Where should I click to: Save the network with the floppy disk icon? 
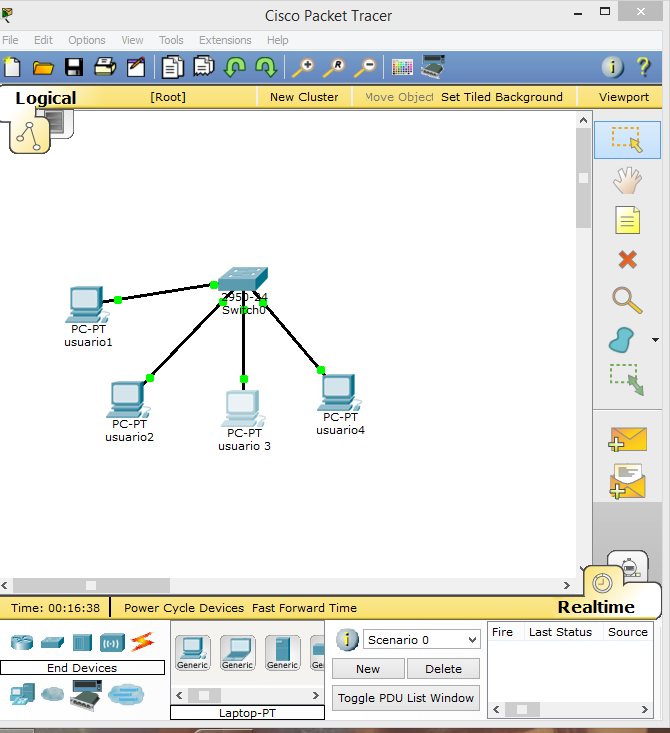coord(74,67)
